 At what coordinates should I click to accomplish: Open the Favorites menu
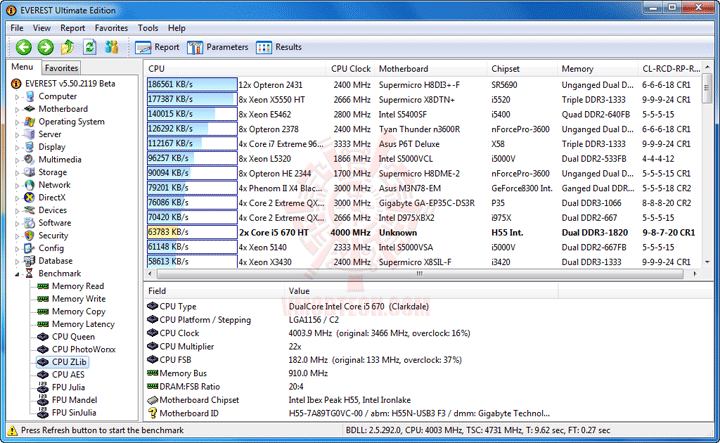coord(112,28)
